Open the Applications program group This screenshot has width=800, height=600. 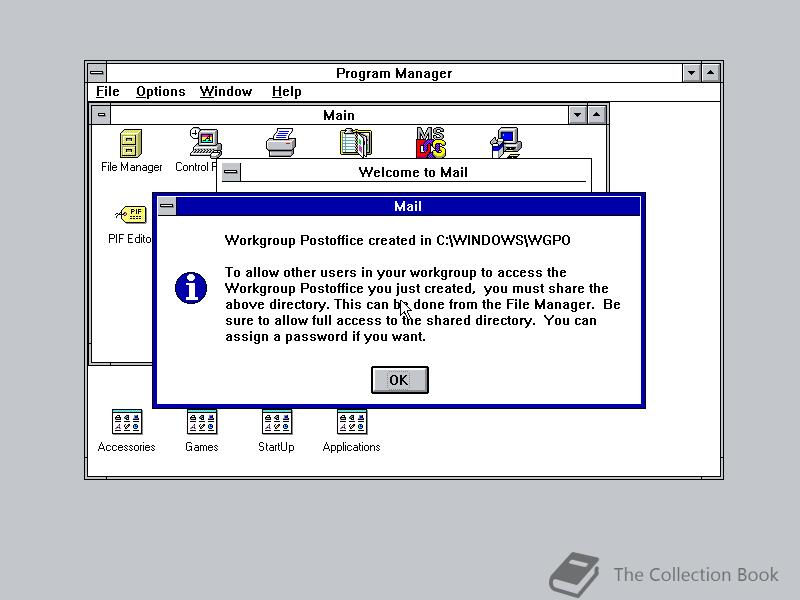click(x=352, y=422)
